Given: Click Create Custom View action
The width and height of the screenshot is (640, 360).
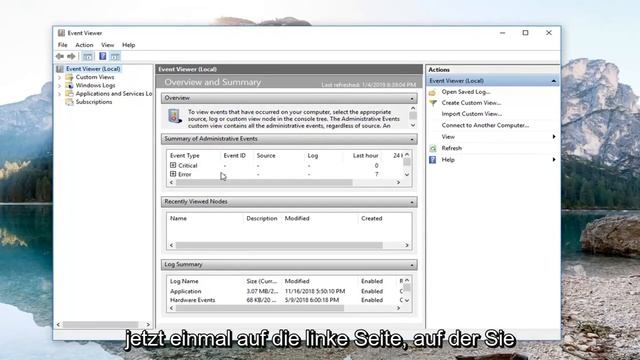Looking at the screenshot, I should (471, 103).
